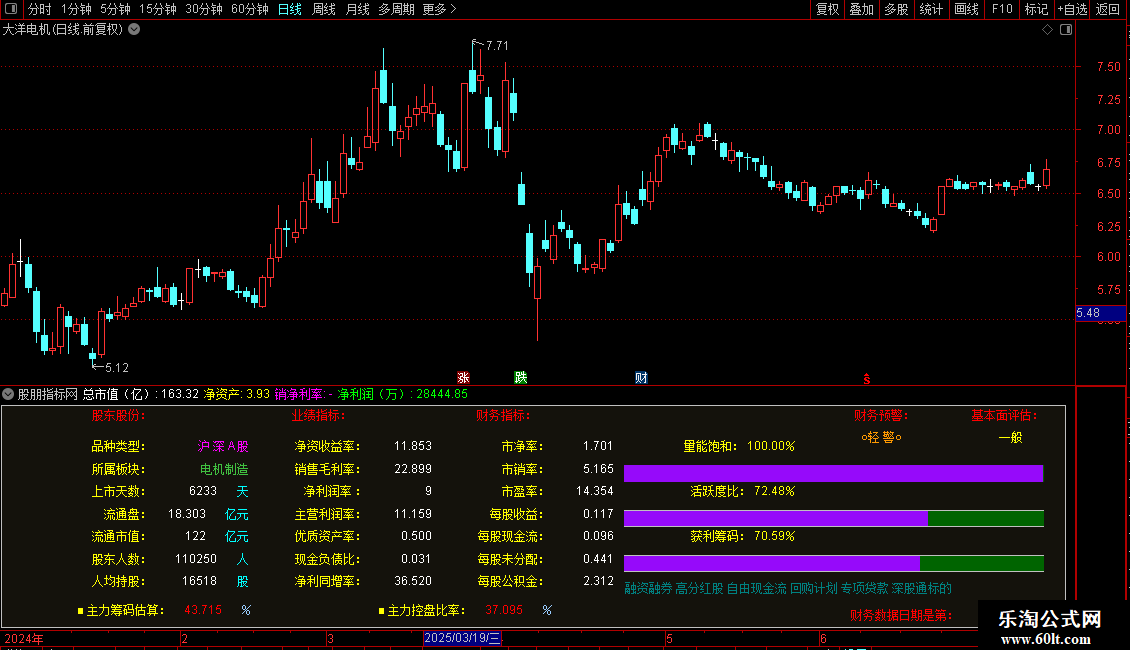Switch to 日线 daily chart

tap(290, 9)
